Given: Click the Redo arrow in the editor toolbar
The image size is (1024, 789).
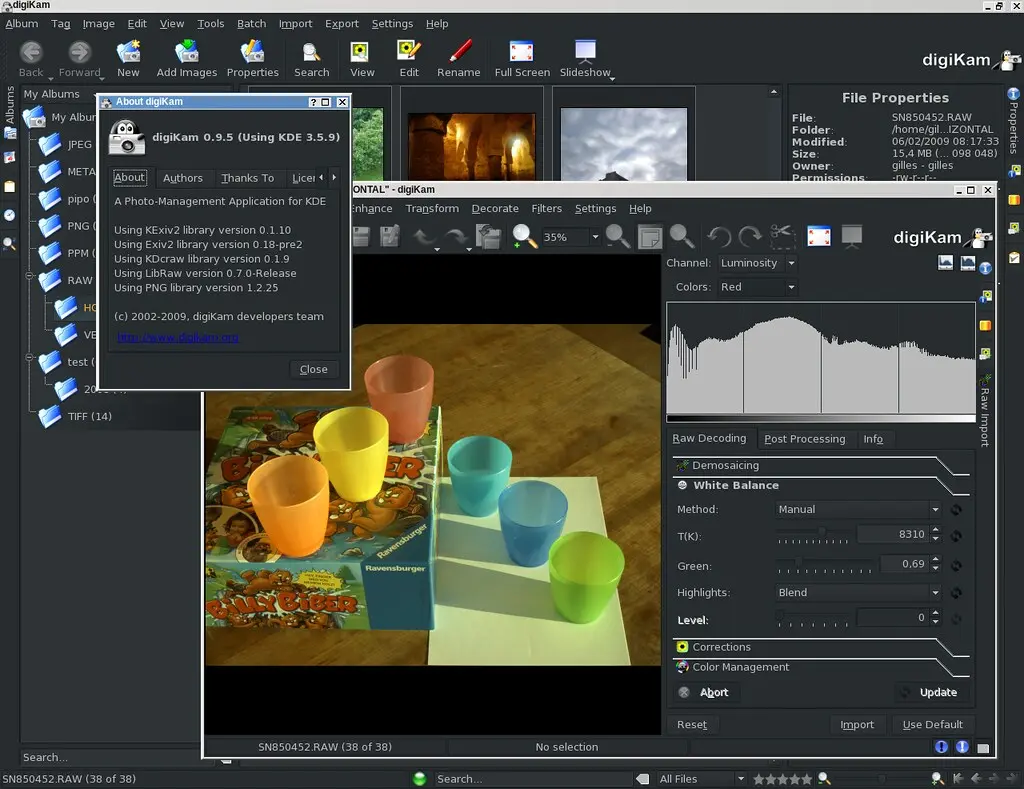Looking at the screenshot, I should point(458,236).
